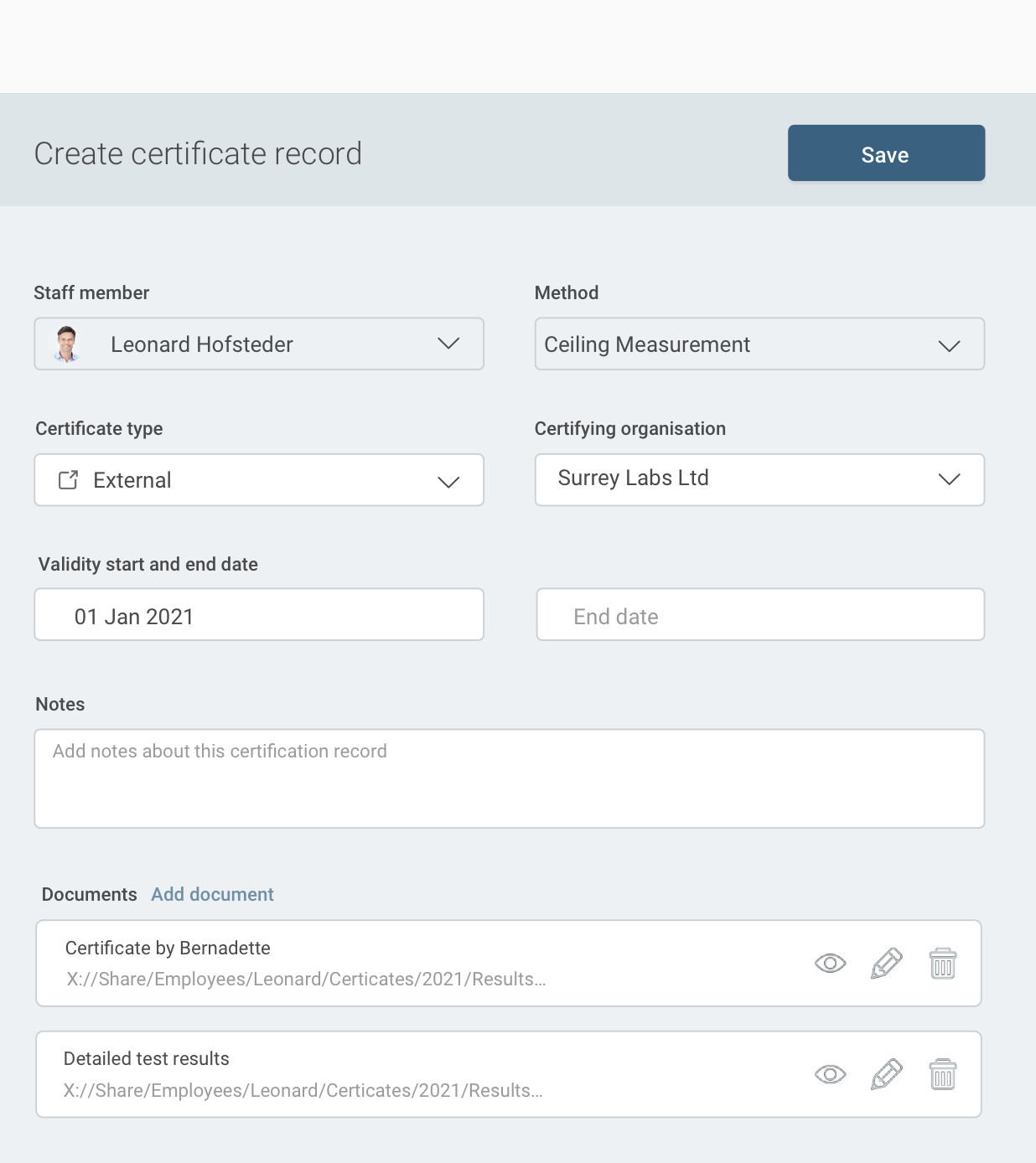
Task: Click the Save button
Action: coord(886,153)
